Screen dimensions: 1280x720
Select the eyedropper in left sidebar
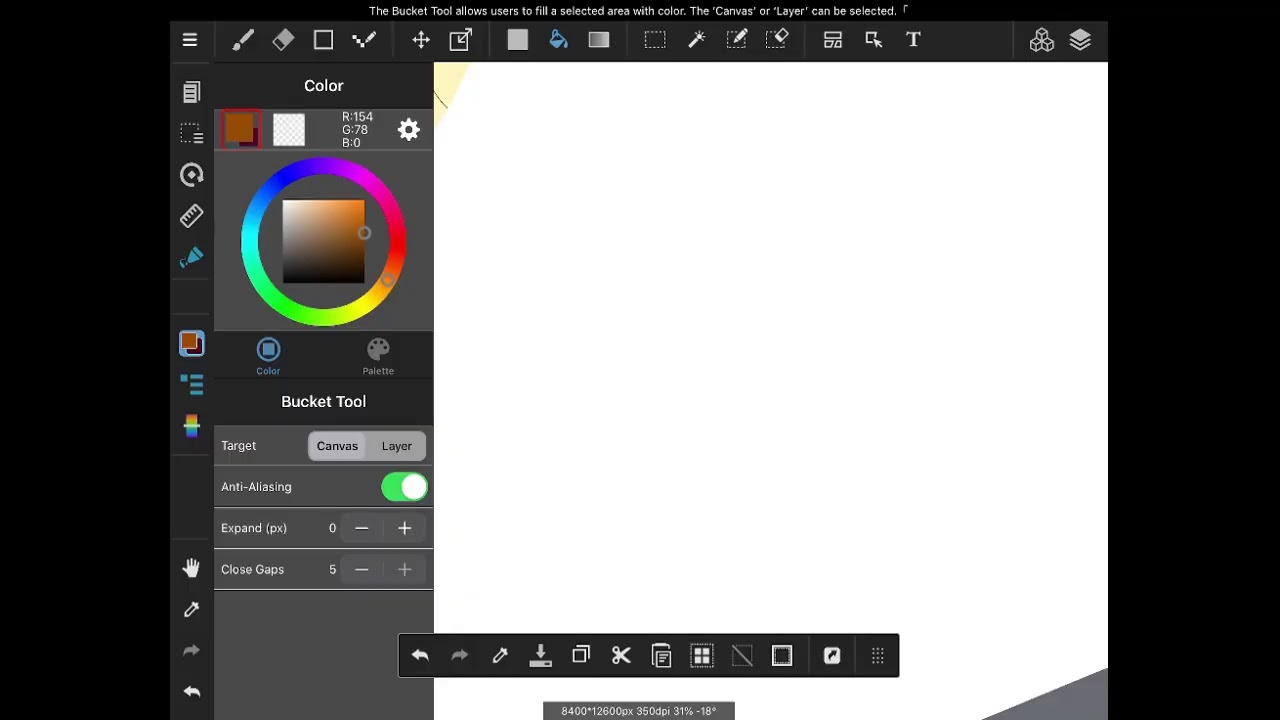click(192, 610)
